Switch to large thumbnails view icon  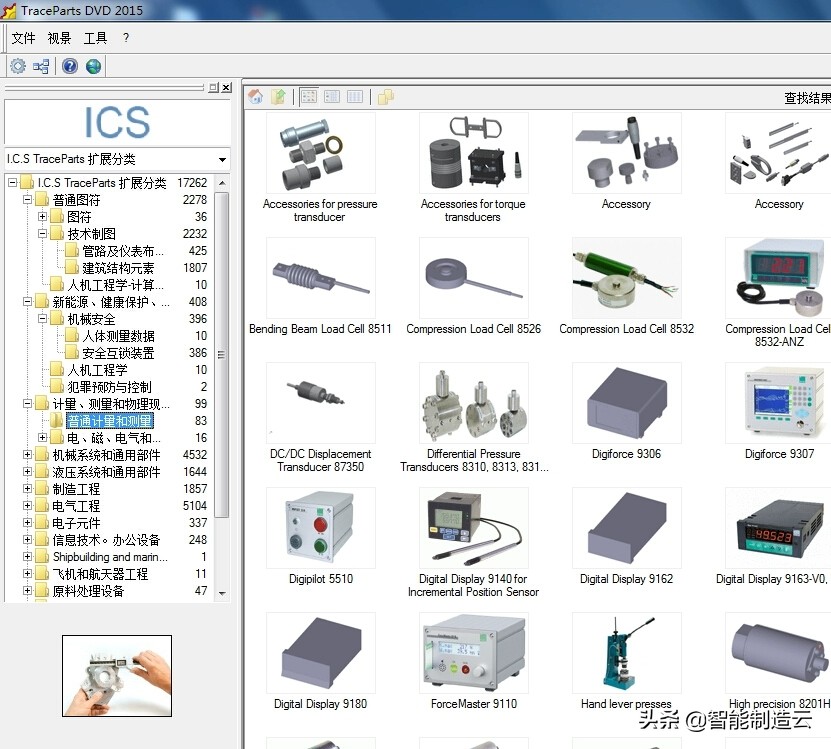tap(308, 96)
